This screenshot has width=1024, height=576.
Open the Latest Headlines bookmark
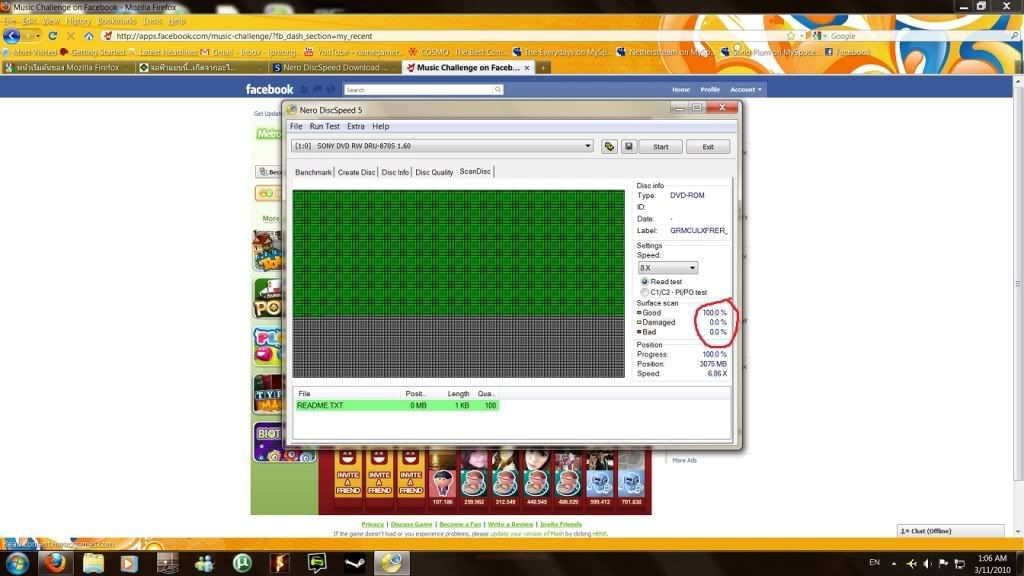[x=163, y=52]
